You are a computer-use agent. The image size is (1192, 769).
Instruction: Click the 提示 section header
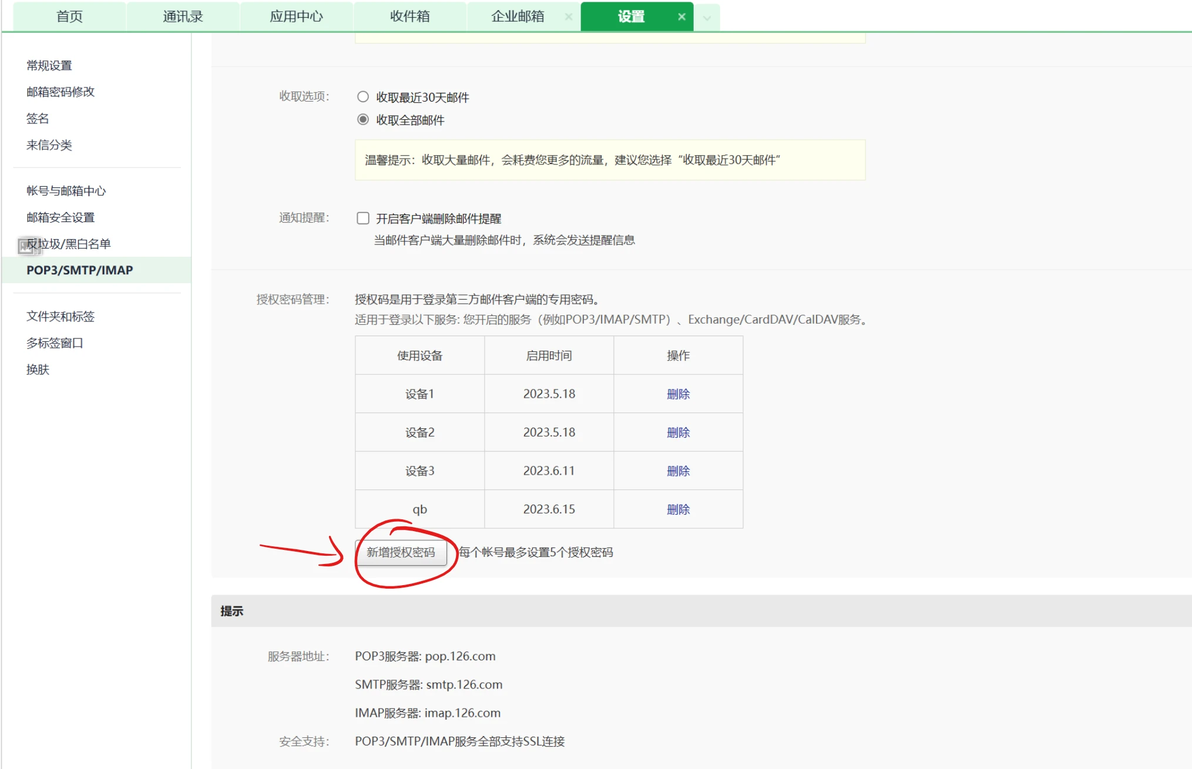pos(701,611)
